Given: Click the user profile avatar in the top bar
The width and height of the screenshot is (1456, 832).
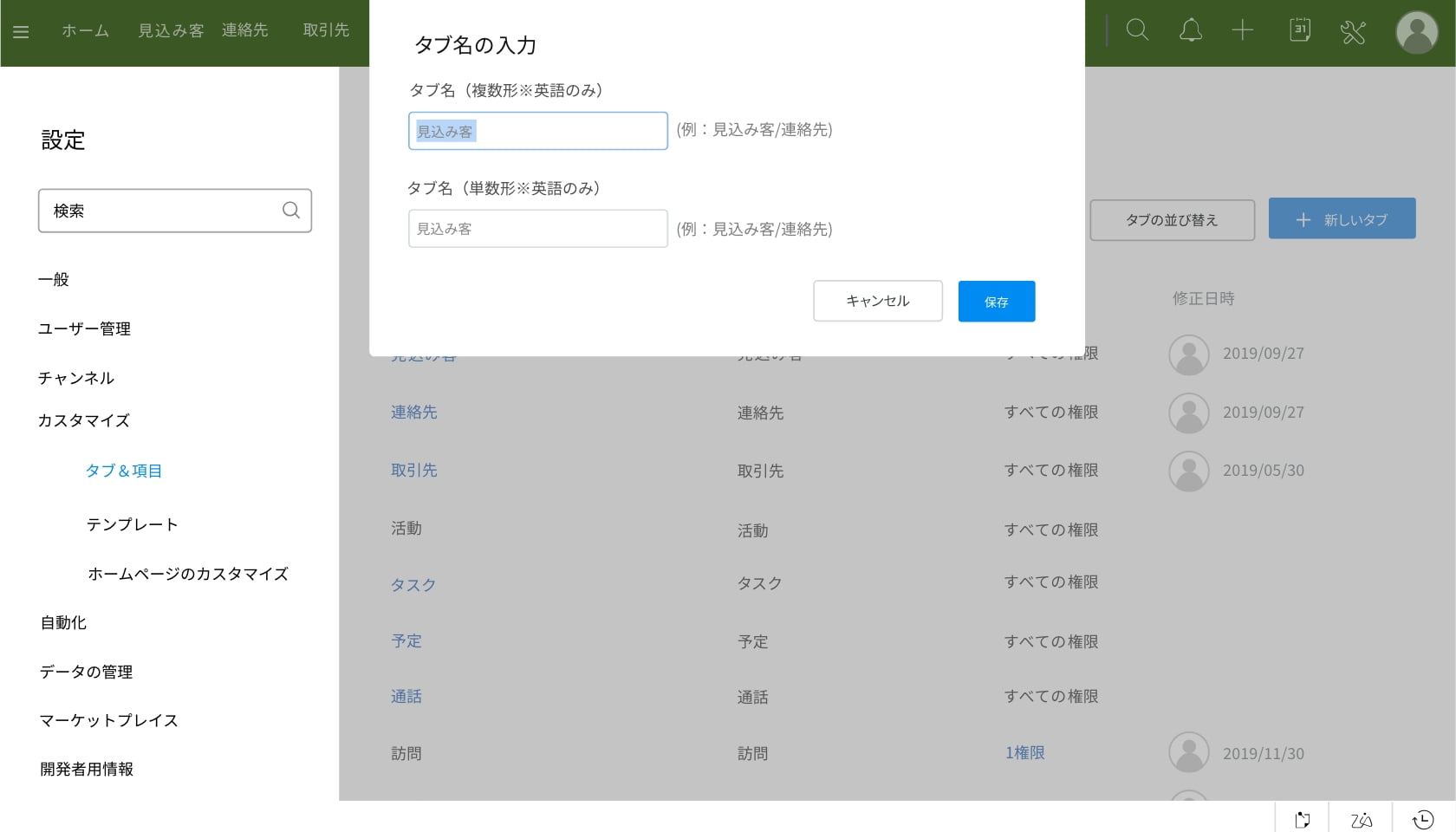Looking at the screenshot, I should click(x=1417, y=32).
